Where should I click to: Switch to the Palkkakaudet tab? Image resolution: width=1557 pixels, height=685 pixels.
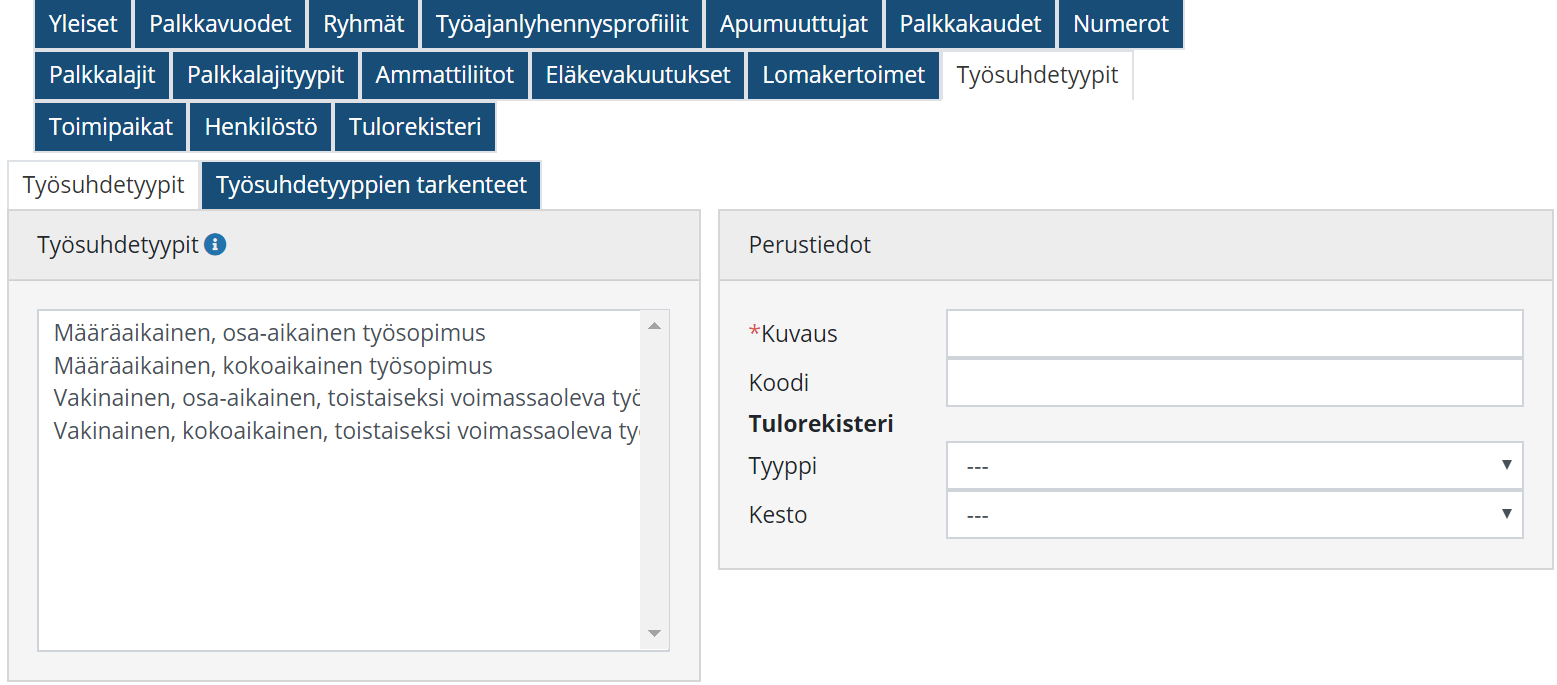coord(970,24)
